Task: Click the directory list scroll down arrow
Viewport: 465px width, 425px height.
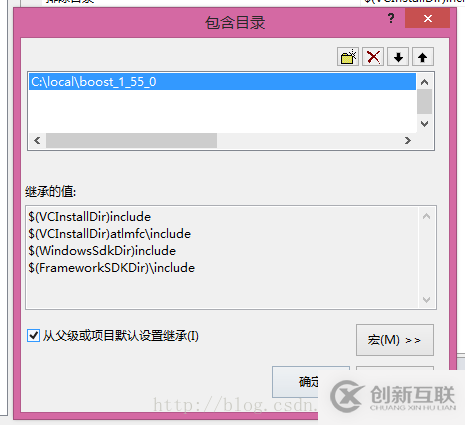Action: point(424,124)
